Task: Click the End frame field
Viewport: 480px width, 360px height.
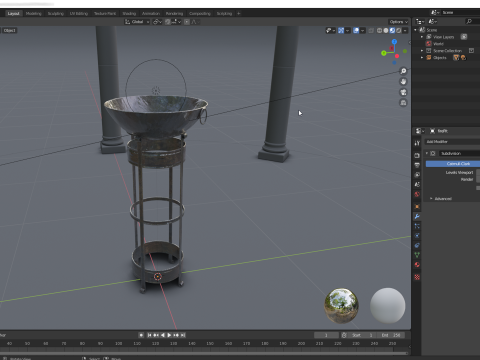Action: (392, 335)
